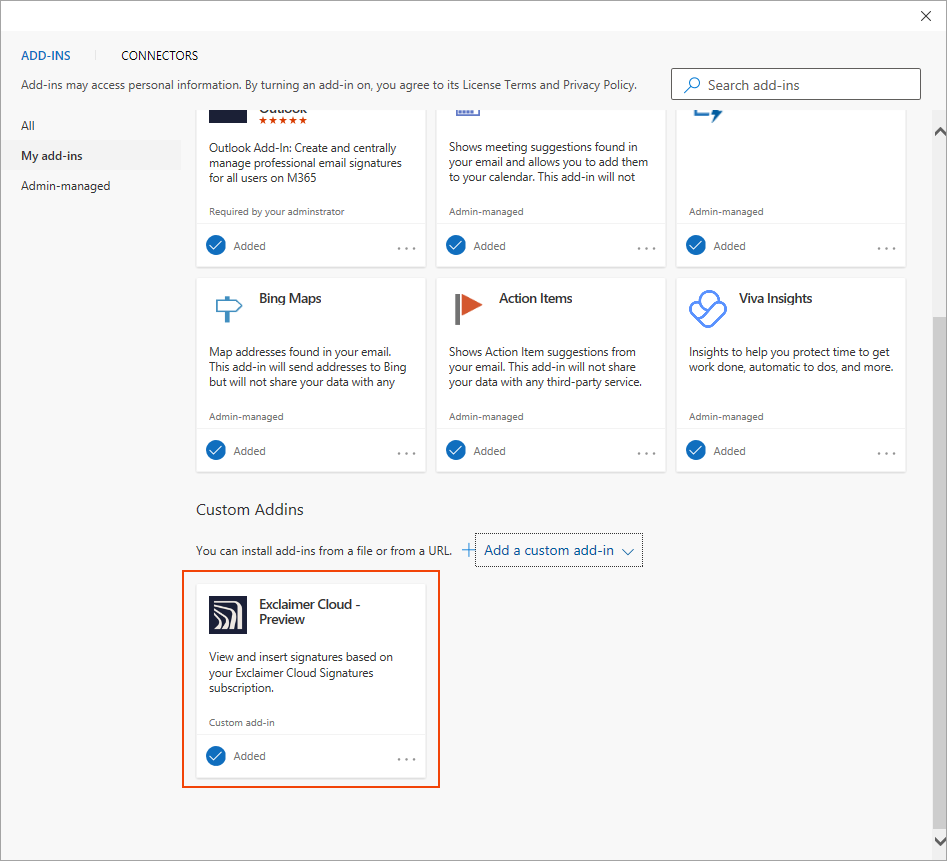The width and height of the screenshot is (947, 861).
Task: Open the more options menu for Bing Maps
Action: (406, 453)
